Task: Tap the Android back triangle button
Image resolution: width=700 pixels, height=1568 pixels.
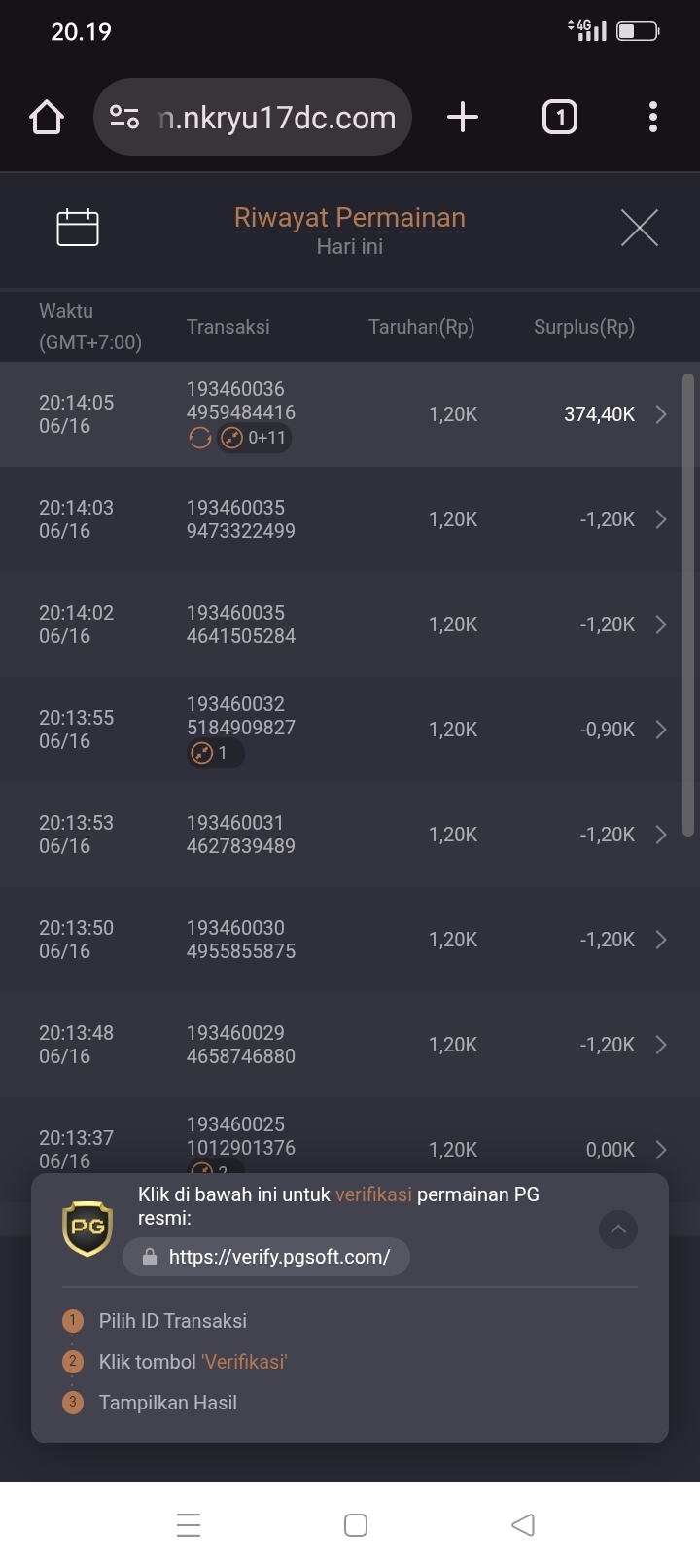Action: pos(523,1524)
